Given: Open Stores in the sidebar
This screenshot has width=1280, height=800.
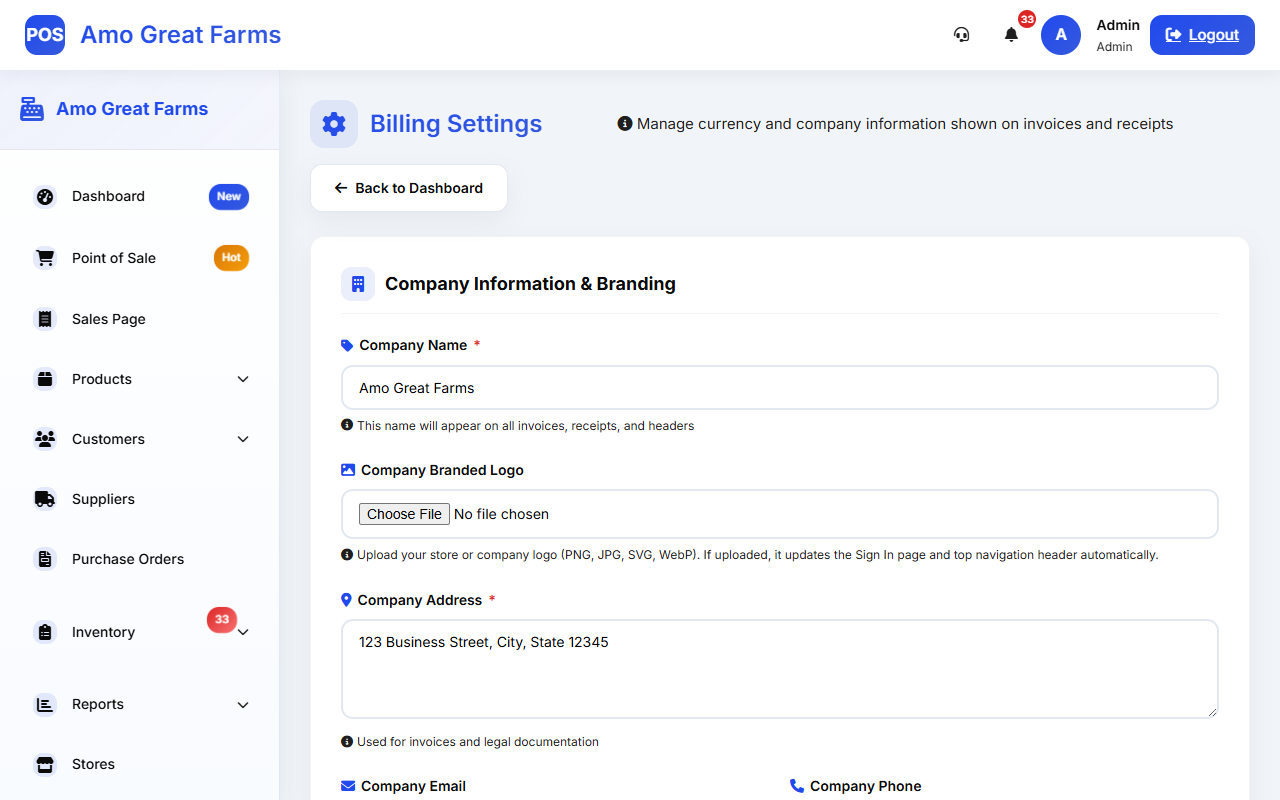Looking at the screenshot, I should 140,764.
